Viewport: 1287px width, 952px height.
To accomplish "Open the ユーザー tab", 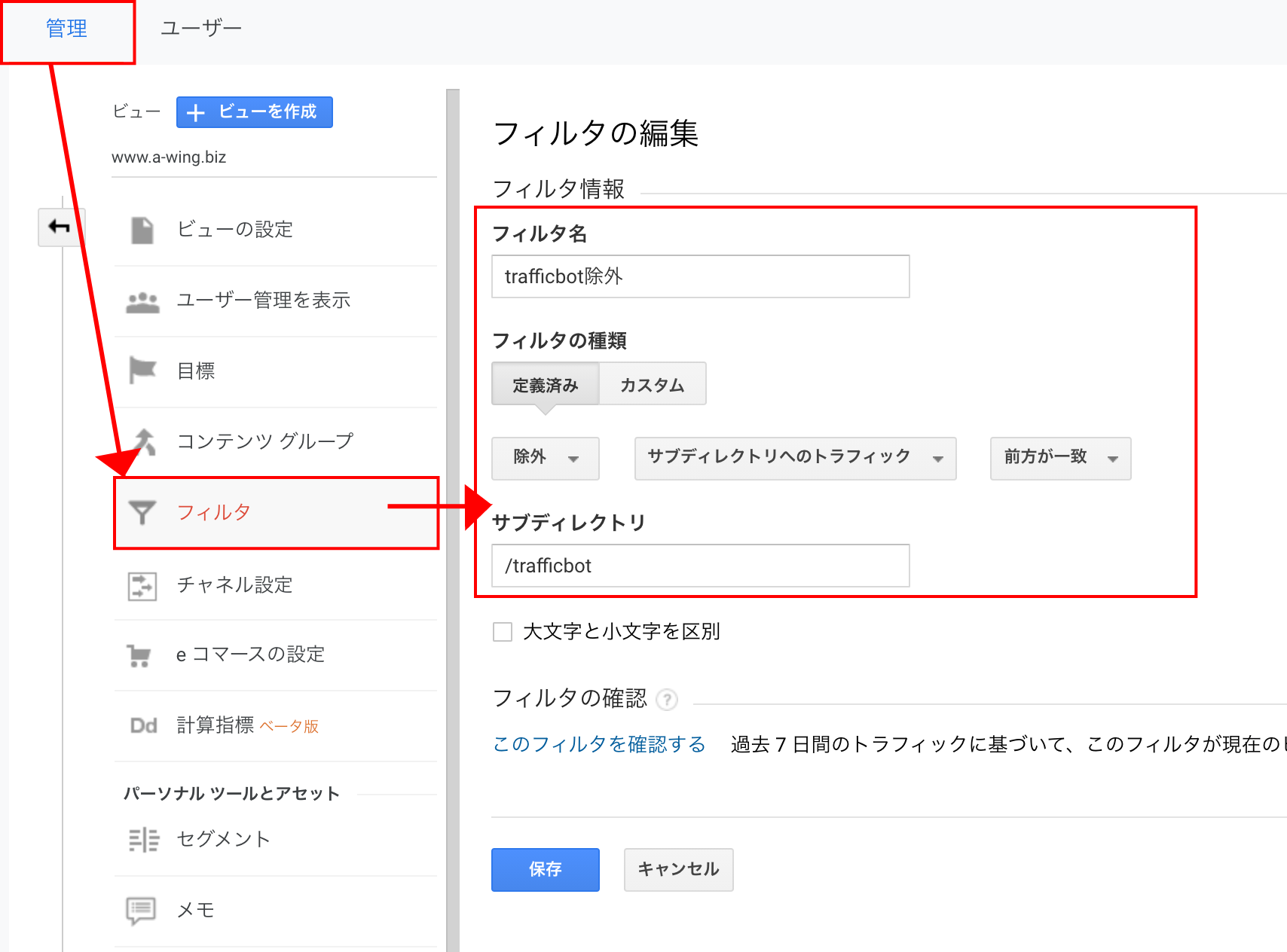I will pyautogui.click(x=201, y=29).
